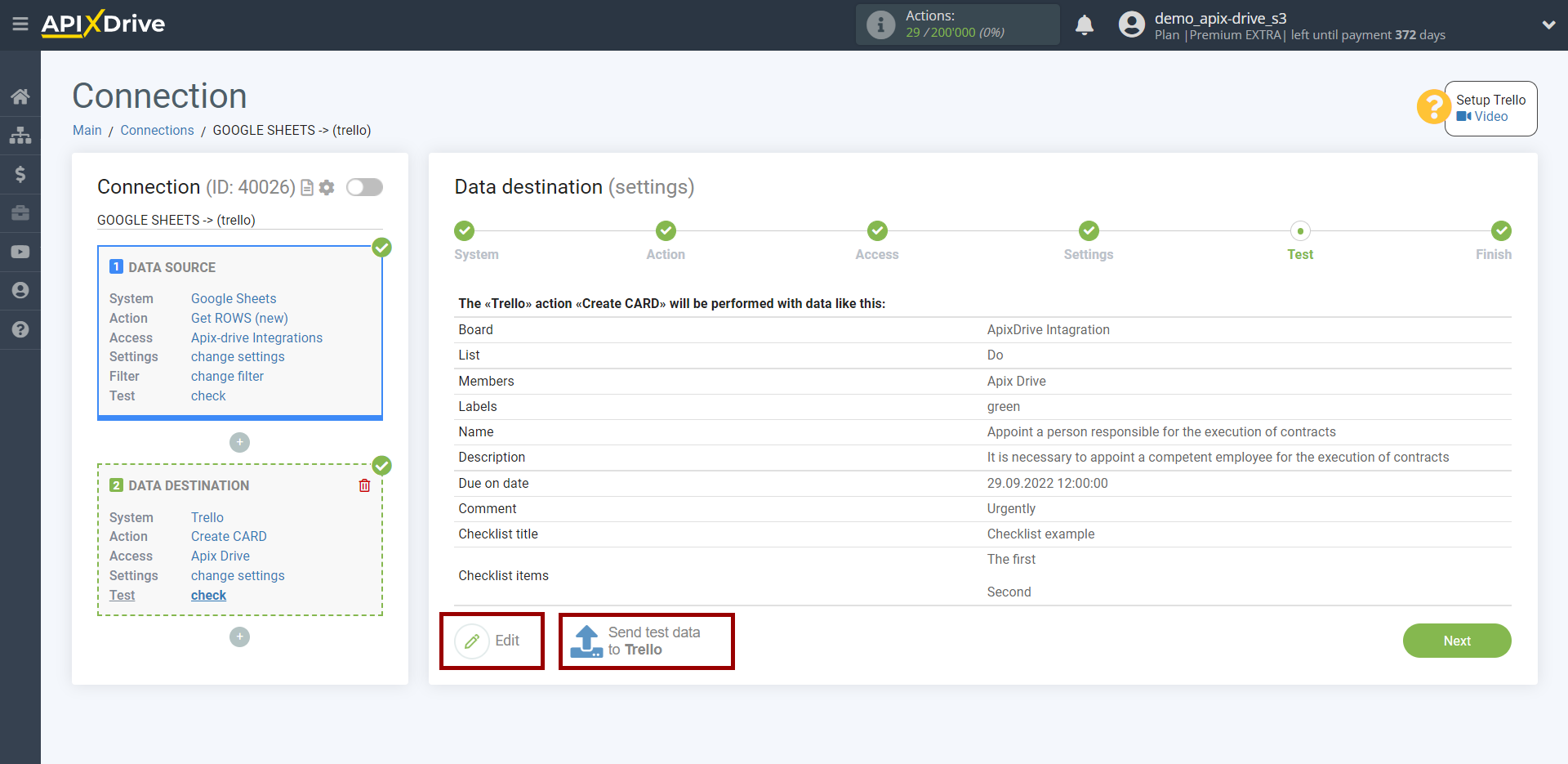The image size is (1568, 764).
Task: Open the help question sidebar icon
Action: tap(20, 329)
